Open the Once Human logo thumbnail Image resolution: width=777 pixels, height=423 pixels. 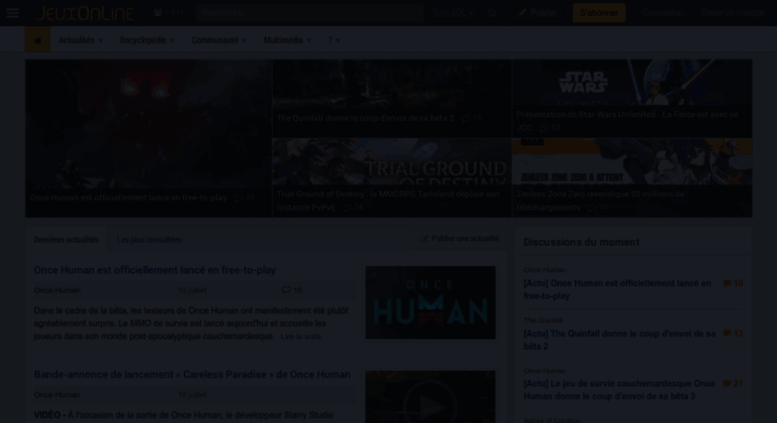[x=430, y=303]
